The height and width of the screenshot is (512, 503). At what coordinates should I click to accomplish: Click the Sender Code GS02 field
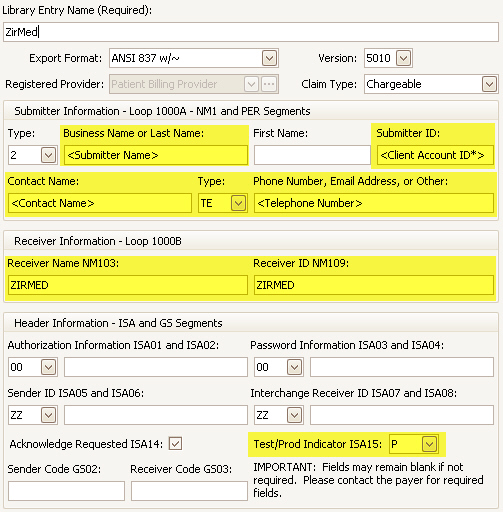point(67,491)
